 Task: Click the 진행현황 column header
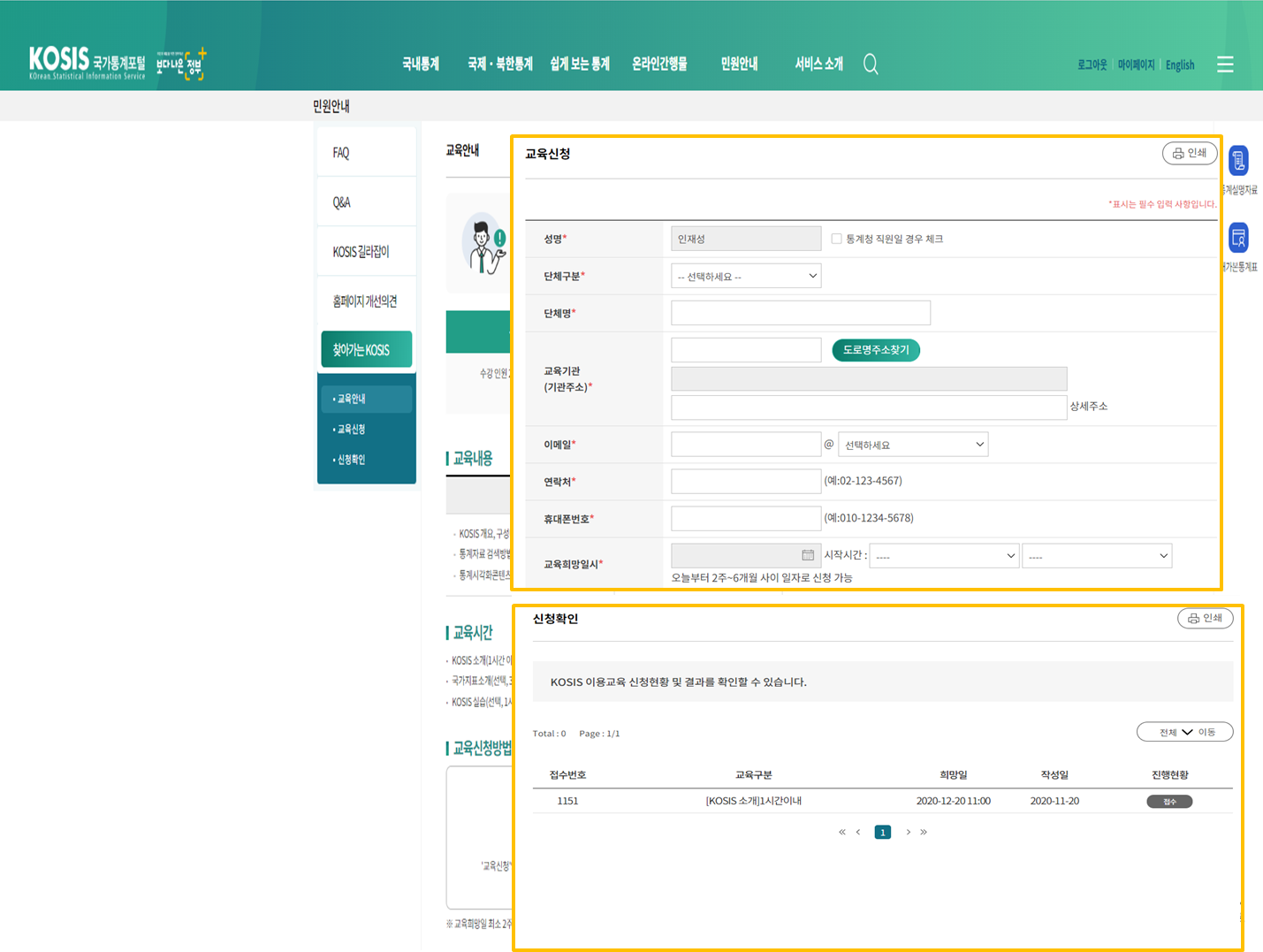point(1169,774)
